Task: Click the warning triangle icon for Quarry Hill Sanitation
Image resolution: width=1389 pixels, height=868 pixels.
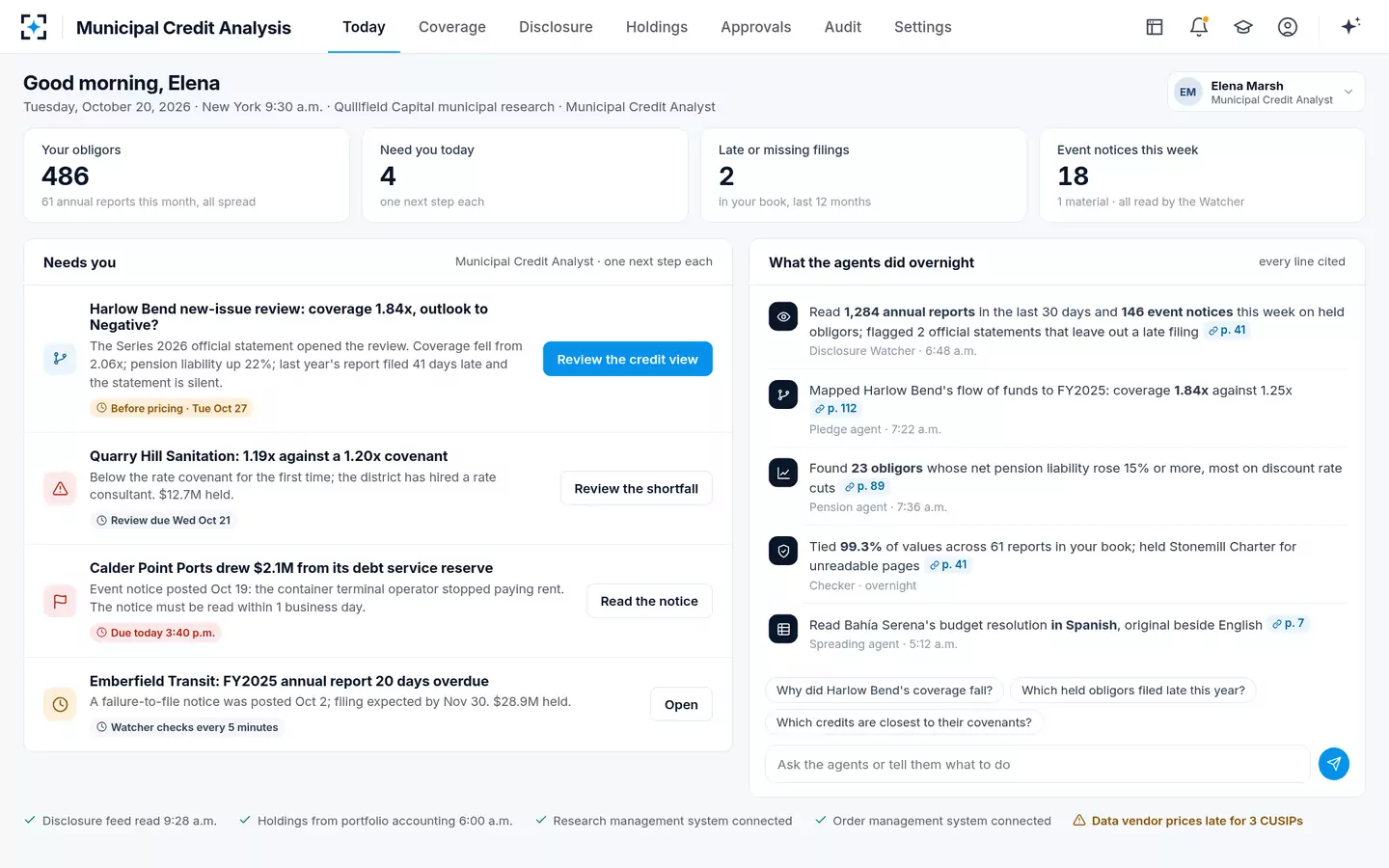Action: coord(60,489)
